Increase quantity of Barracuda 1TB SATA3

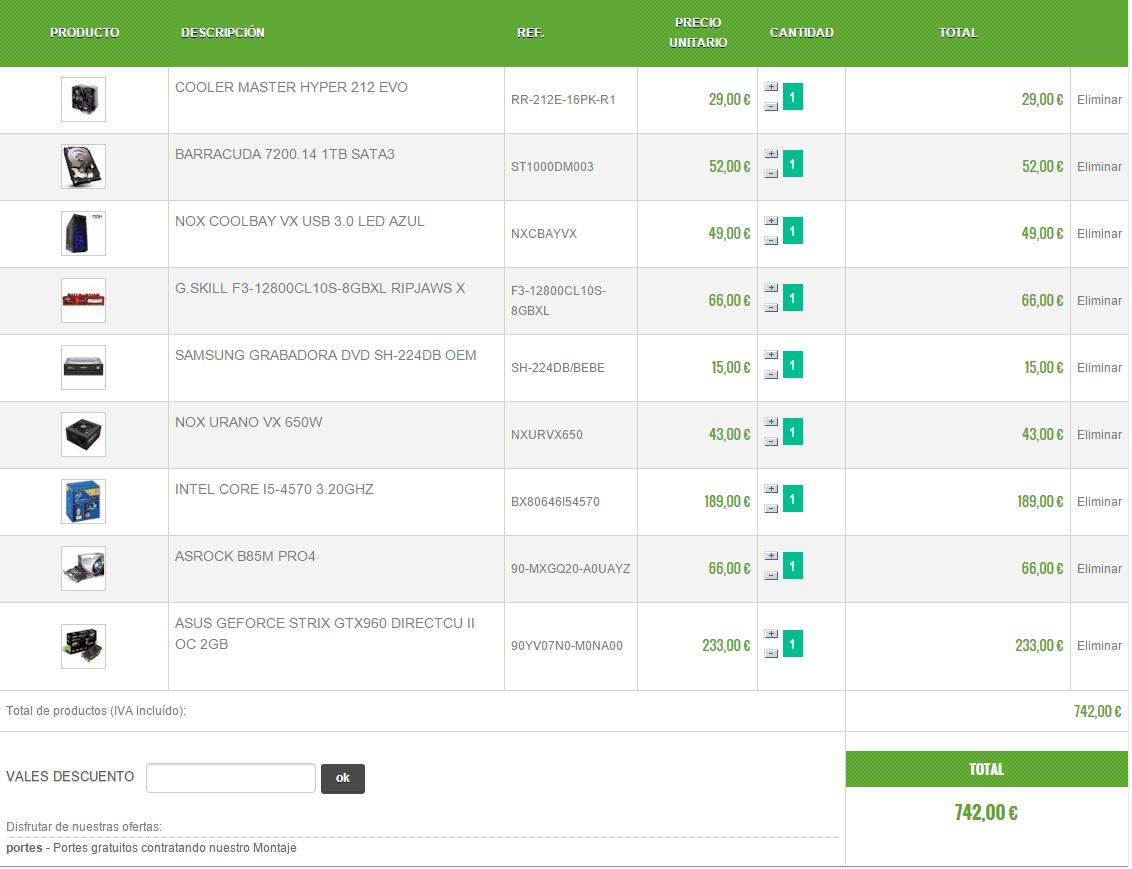[771, 154]
